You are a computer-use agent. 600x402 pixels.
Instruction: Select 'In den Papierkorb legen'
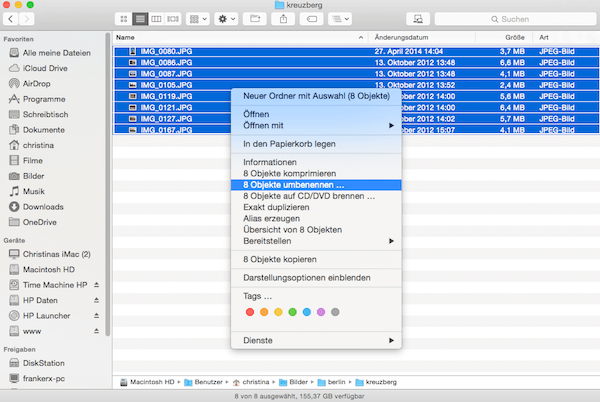pyautogui.click(x=289, y=144)
